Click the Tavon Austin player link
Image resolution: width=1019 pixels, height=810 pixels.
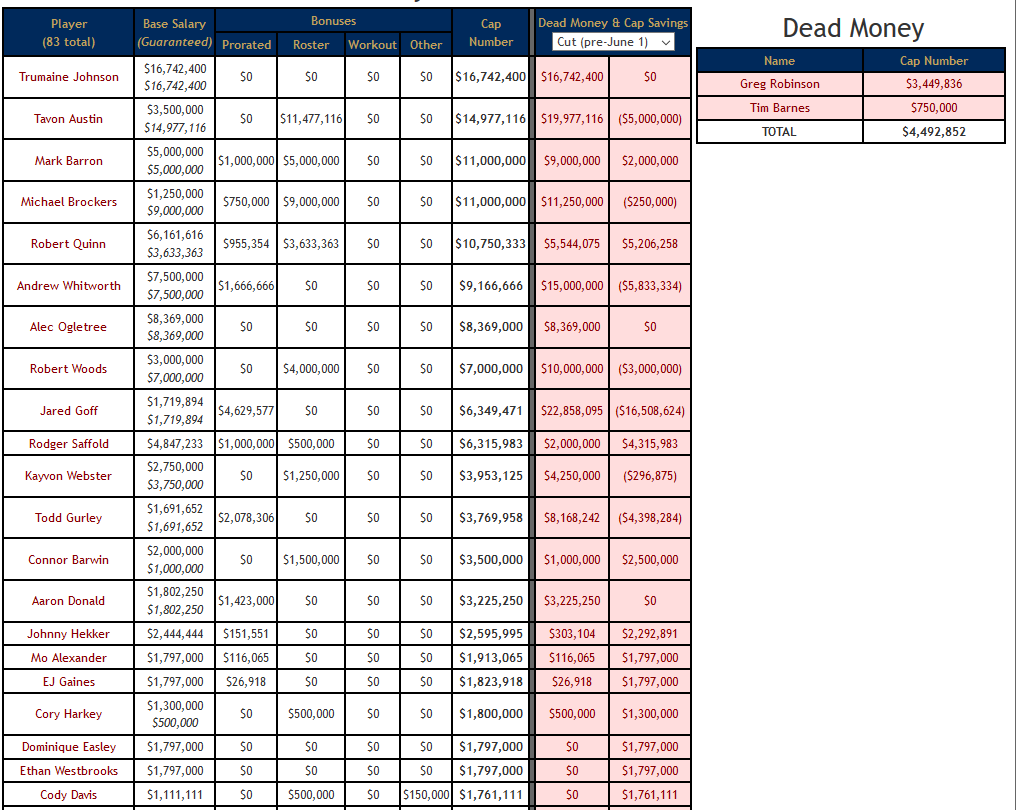(x=69, y=119)
